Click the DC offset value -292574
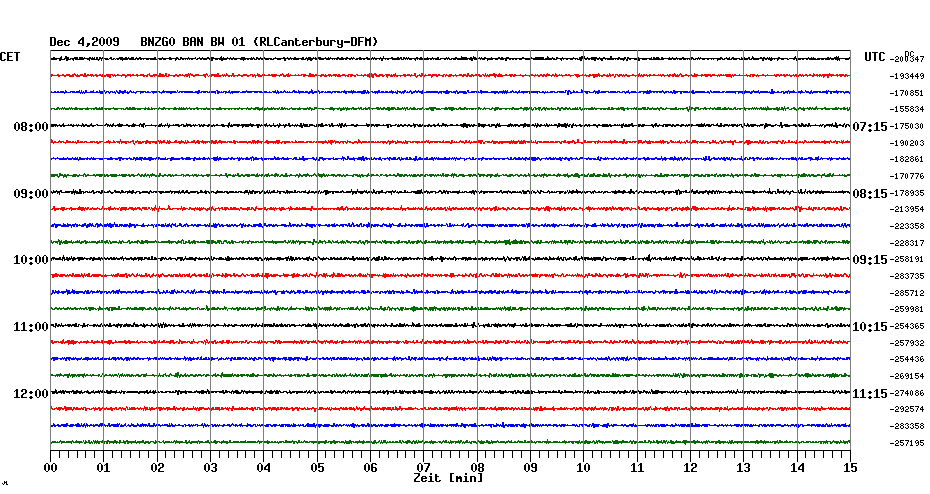The image size is (930, 494). pyautogui.click(x=907, y=409)
